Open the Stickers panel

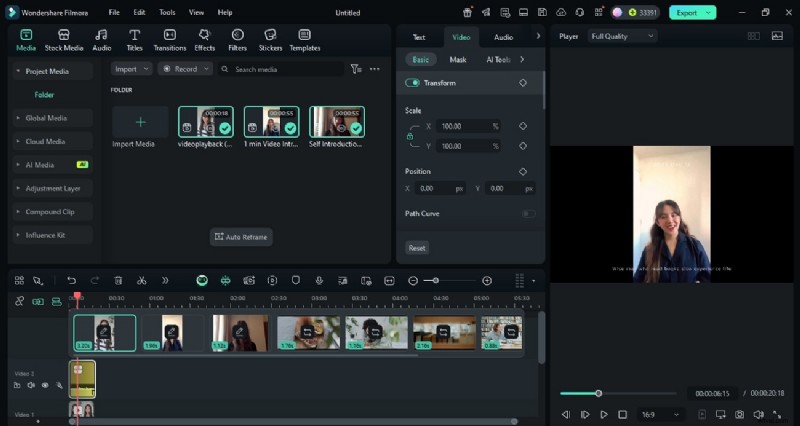click(270, 39)
